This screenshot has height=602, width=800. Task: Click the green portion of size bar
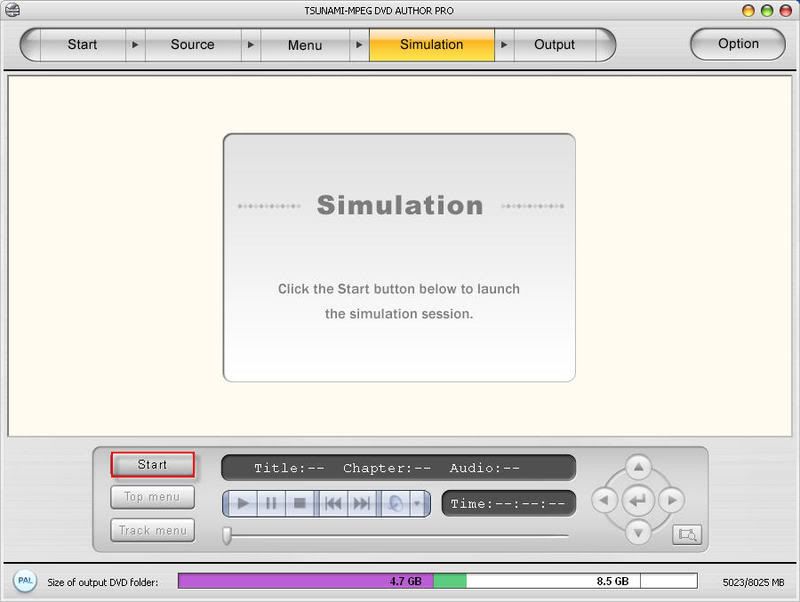[449, 581]
